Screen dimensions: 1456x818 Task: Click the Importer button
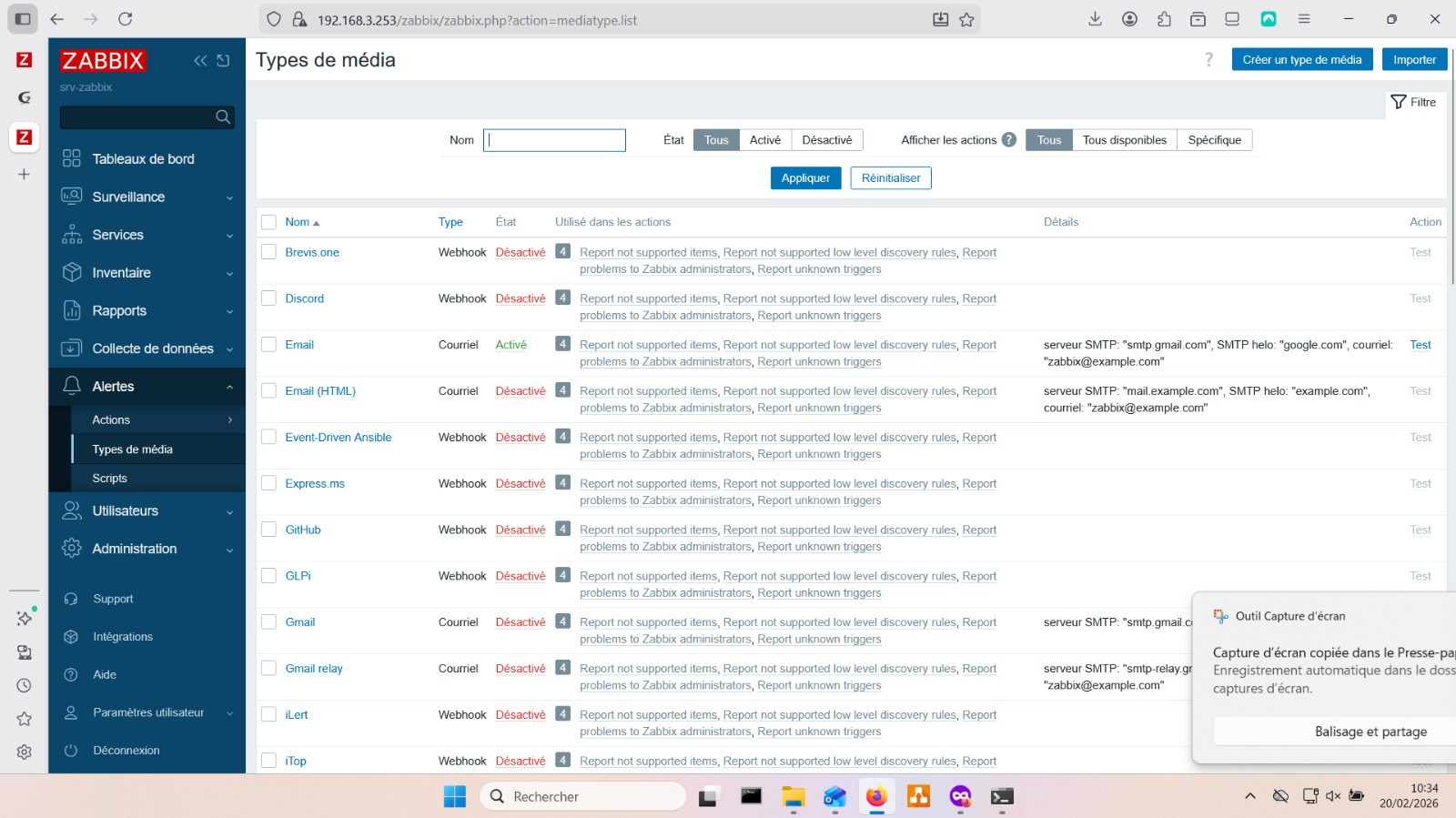tap(1415, 60)
